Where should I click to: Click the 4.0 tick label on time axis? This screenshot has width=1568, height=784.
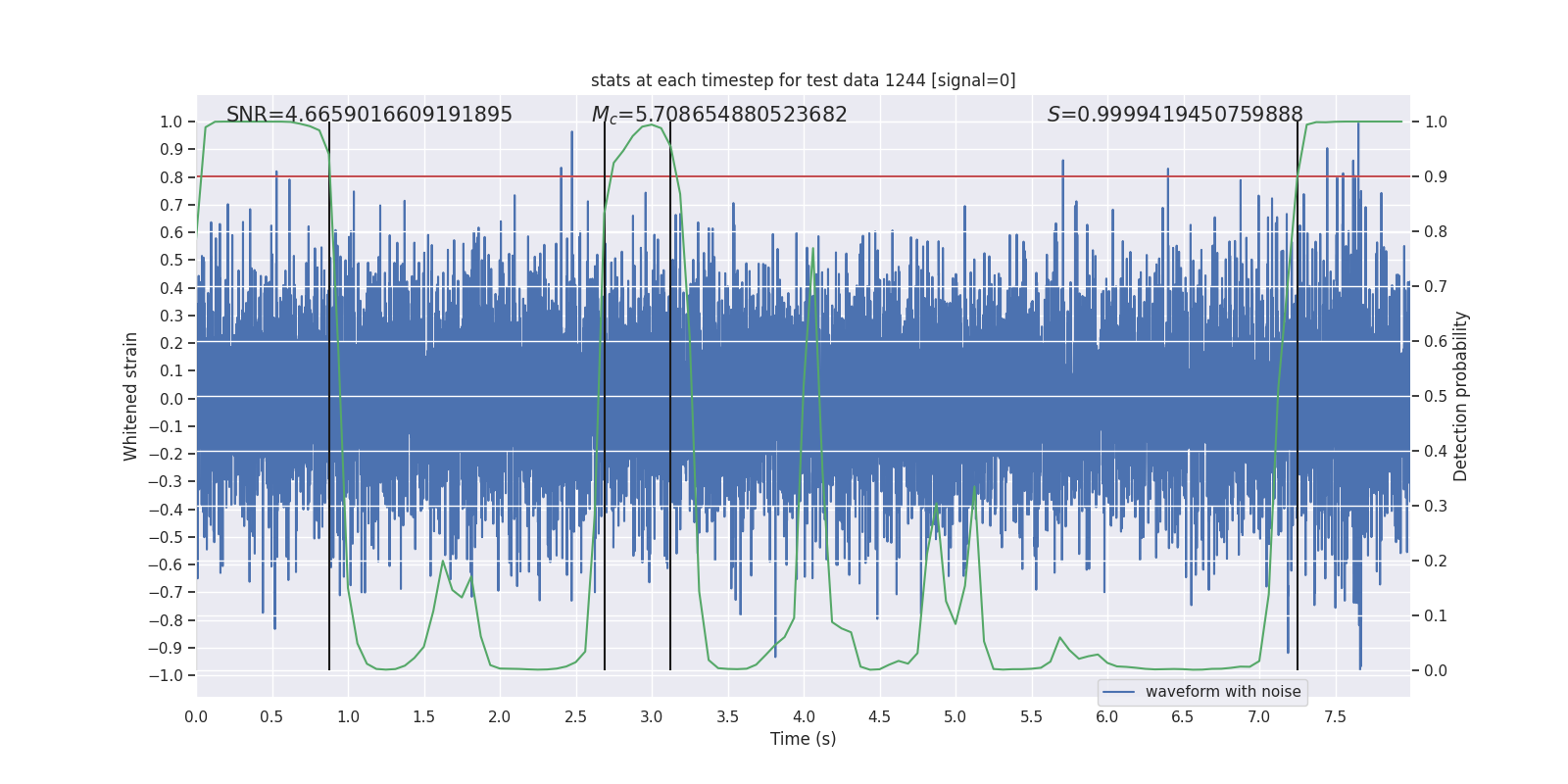pyautogui.click(x=804, y=716)
